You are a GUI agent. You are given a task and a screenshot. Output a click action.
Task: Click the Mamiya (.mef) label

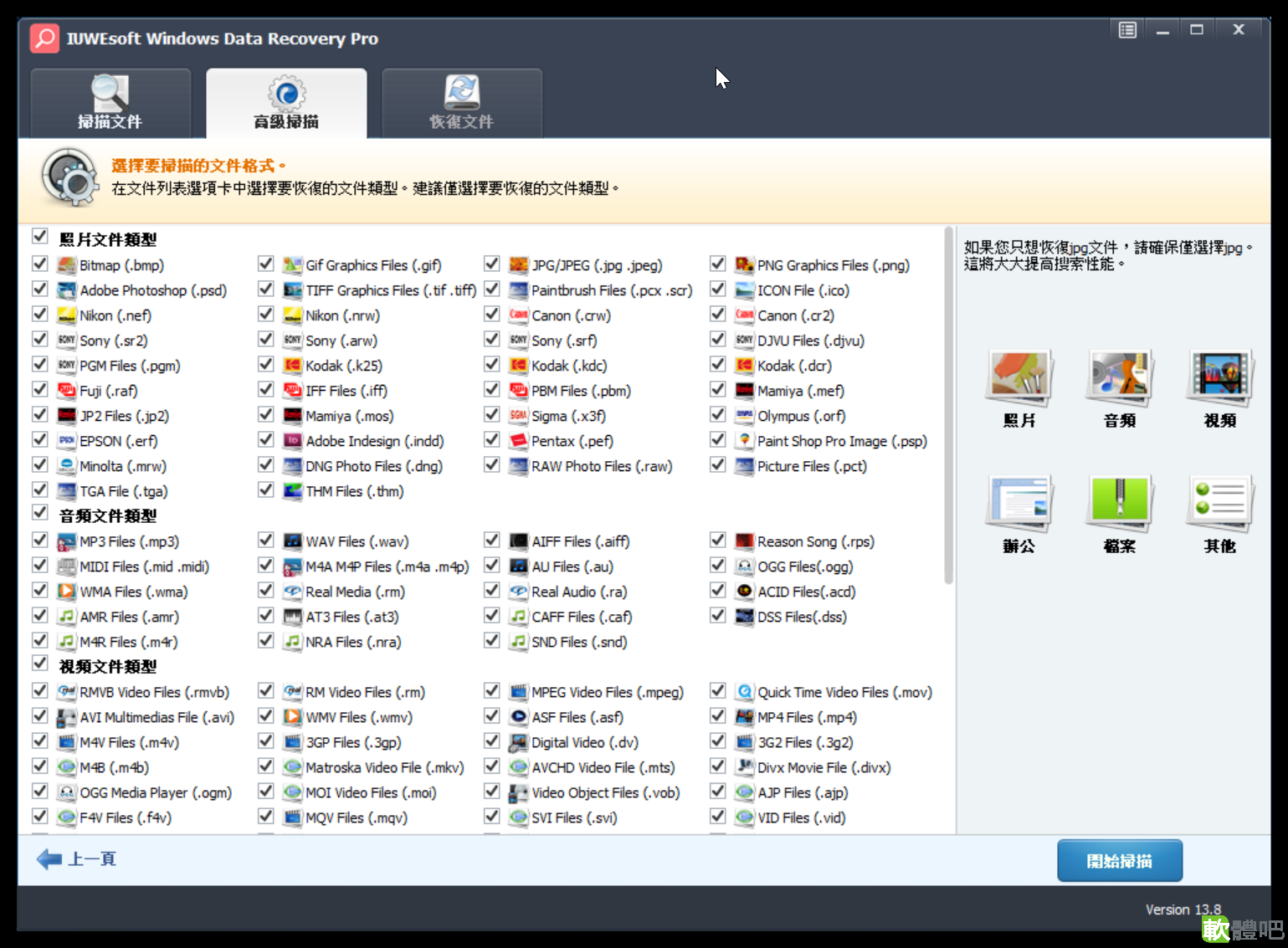(x=801, y=391)
